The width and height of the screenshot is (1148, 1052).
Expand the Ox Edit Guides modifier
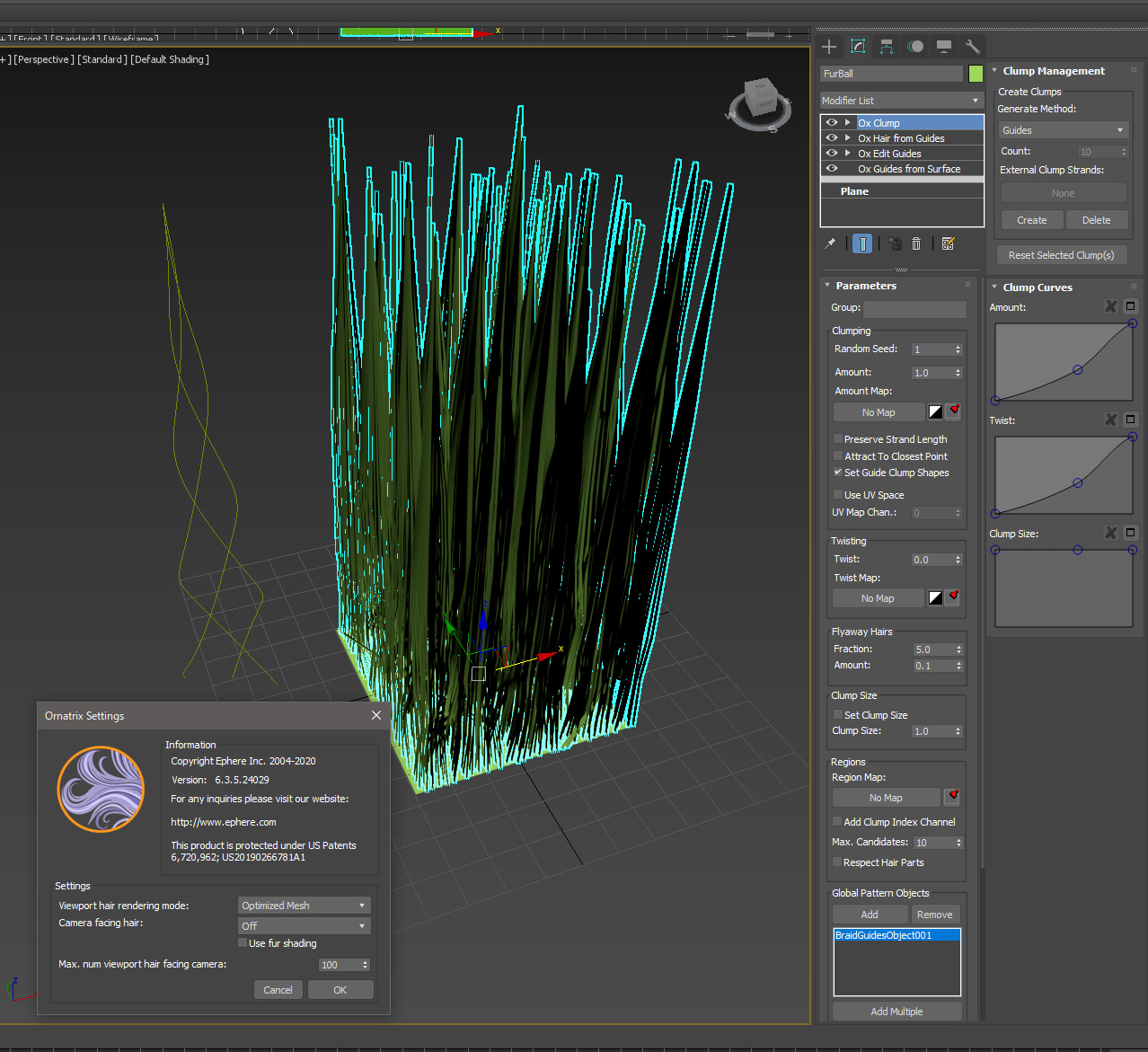[847, 154]
